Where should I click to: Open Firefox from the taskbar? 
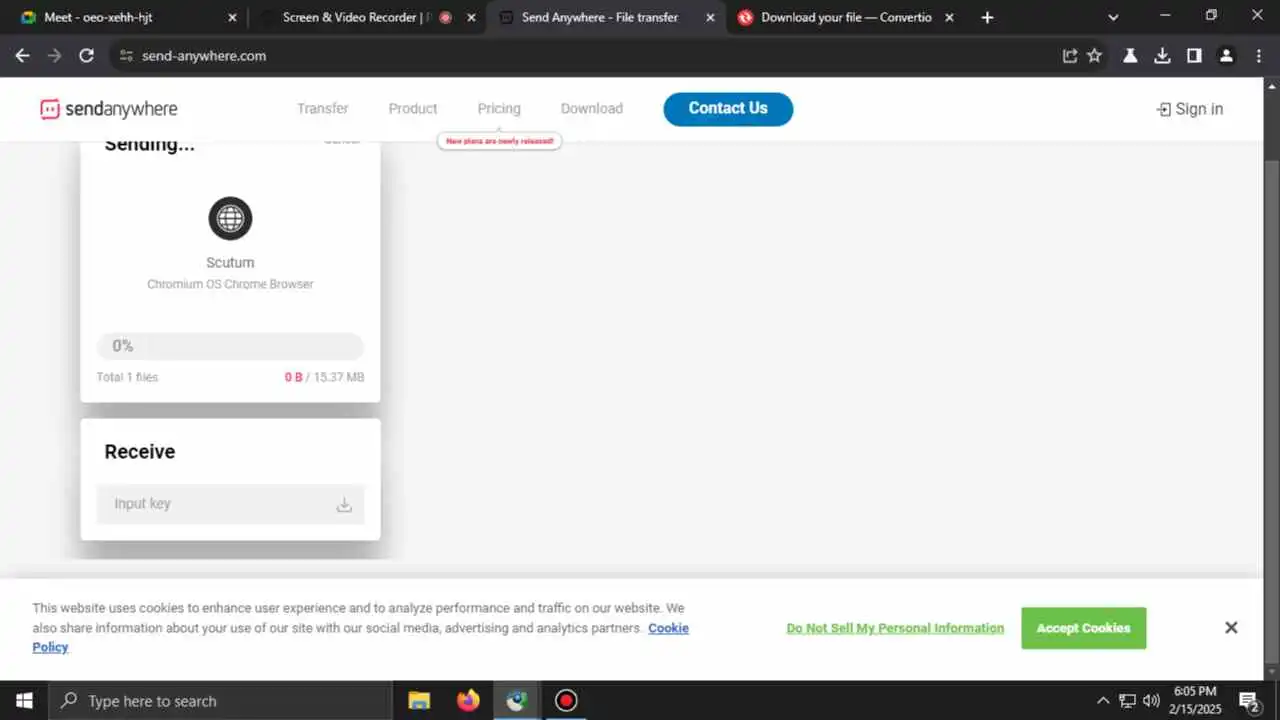pos(468,701)
